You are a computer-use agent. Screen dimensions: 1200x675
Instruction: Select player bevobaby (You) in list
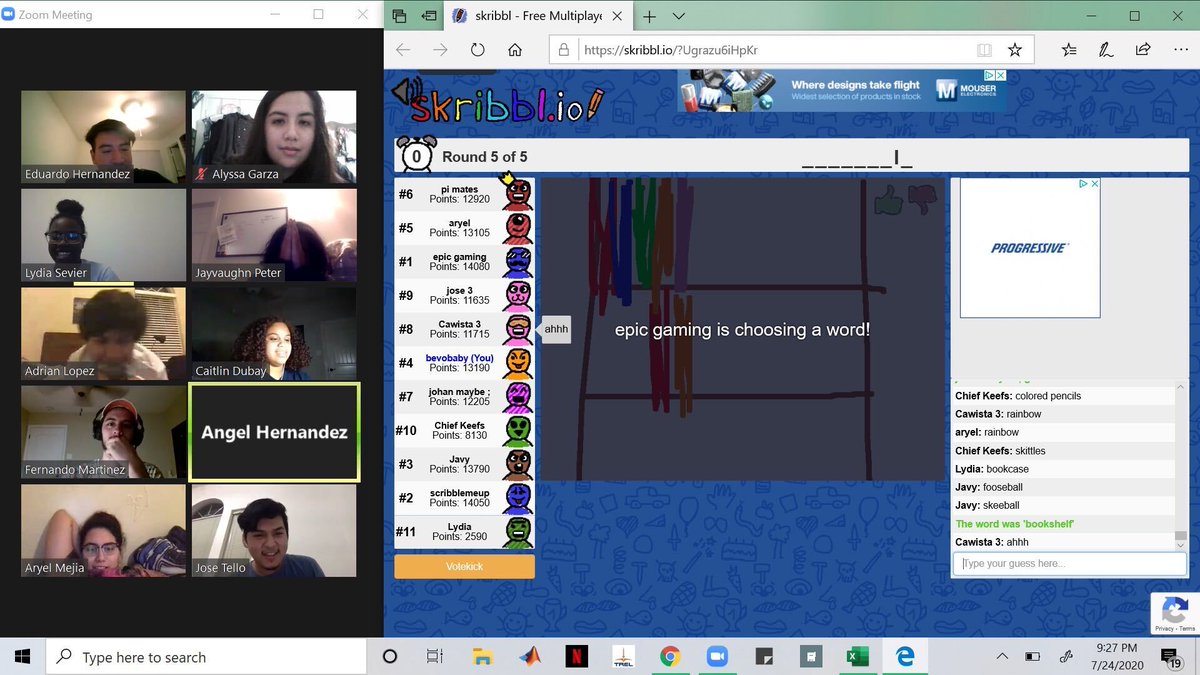(464, 363)
